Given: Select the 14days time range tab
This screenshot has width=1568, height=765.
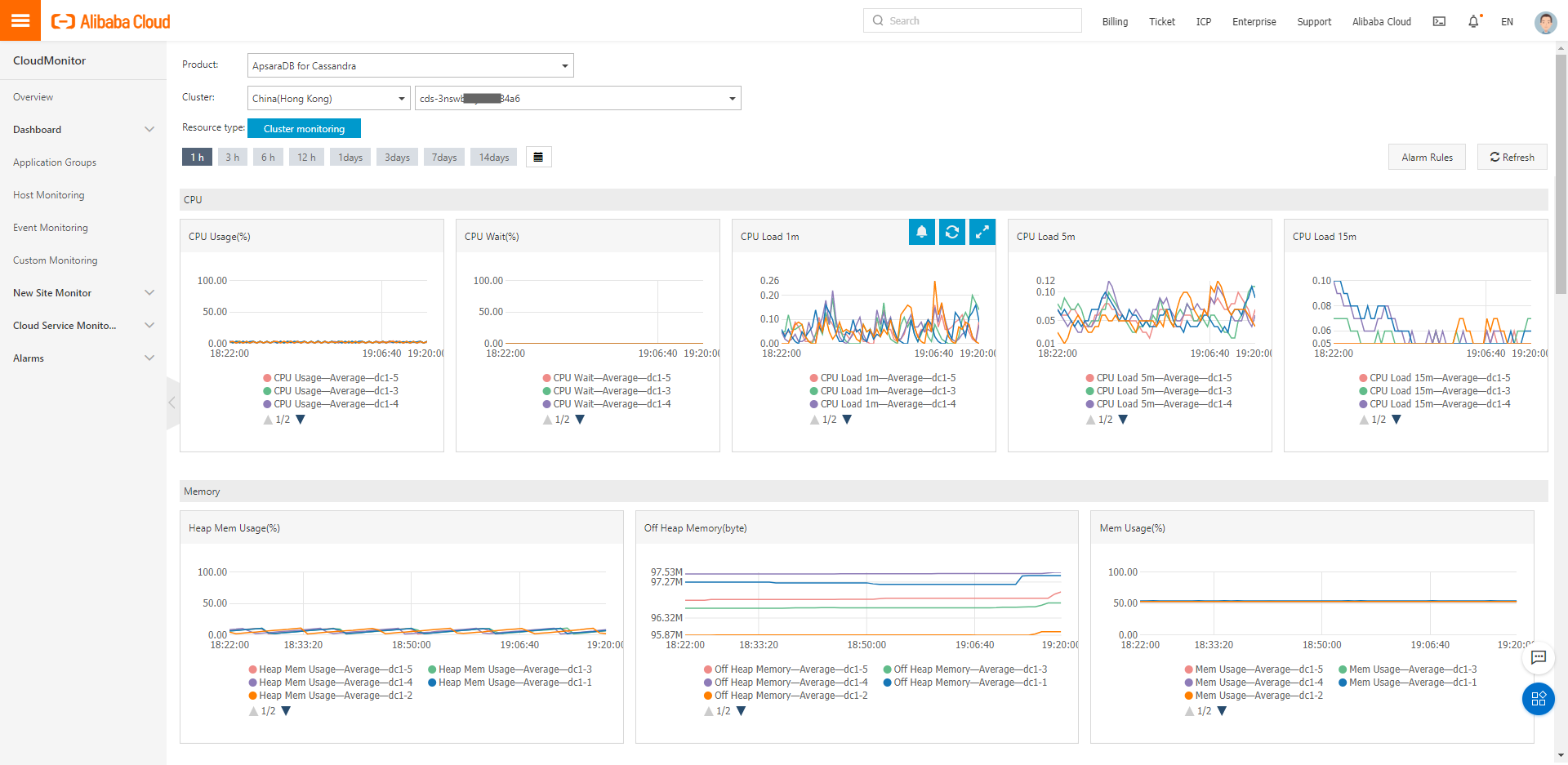Looking at the screenshot, I should coord(494,157).
